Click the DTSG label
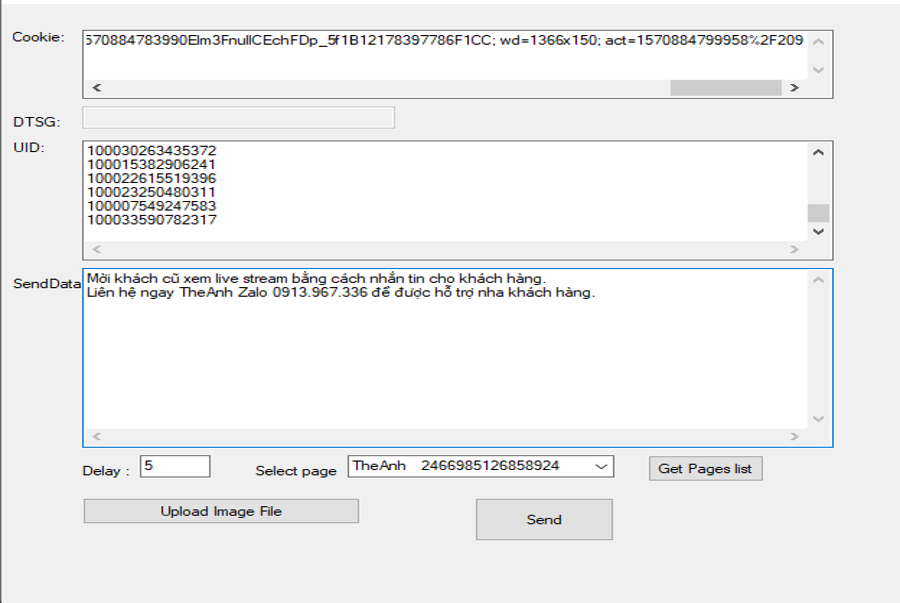Screen dimensions: 900x603 37,122
